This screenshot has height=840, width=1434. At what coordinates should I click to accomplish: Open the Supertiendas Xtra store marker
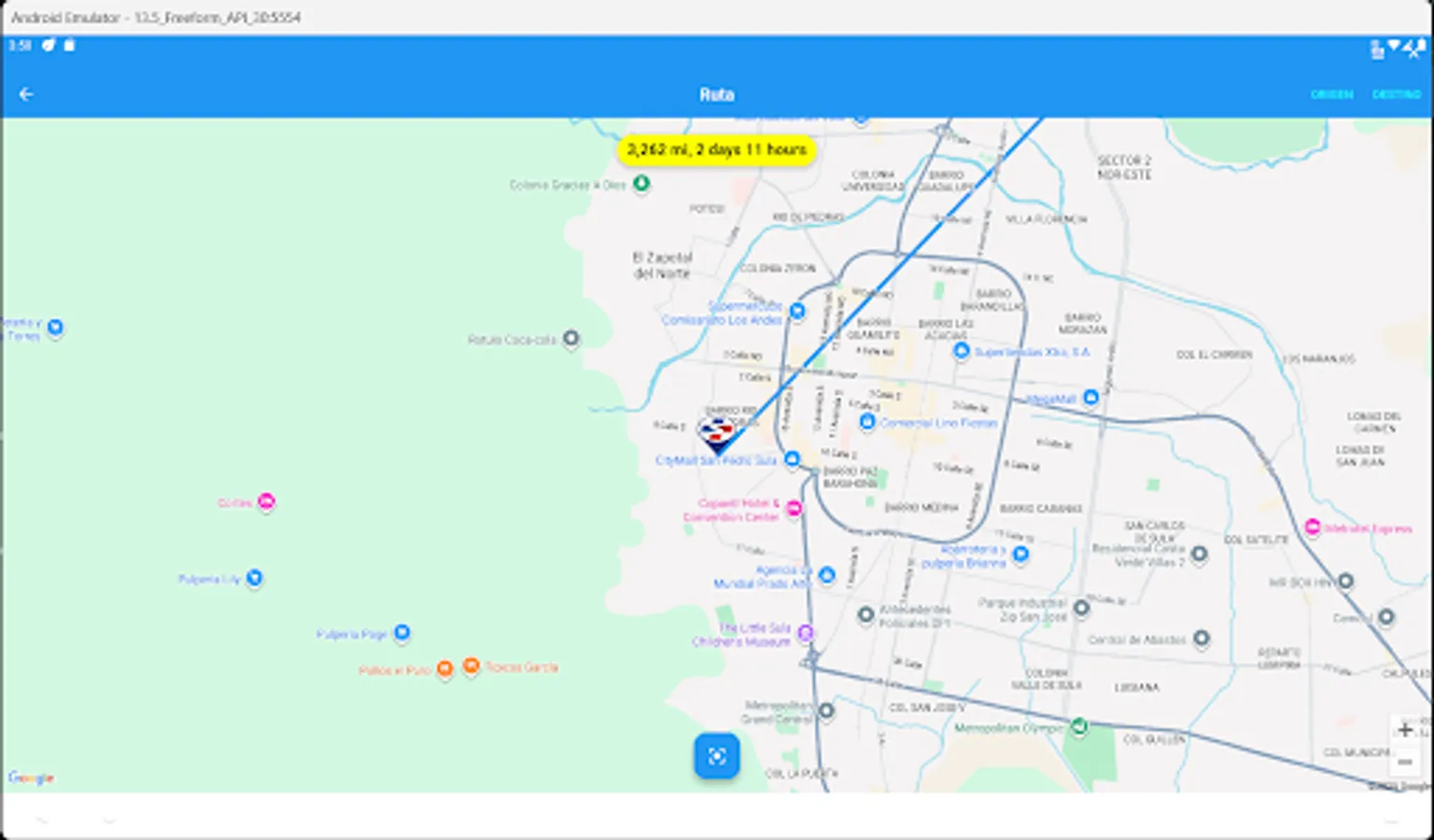960,351
